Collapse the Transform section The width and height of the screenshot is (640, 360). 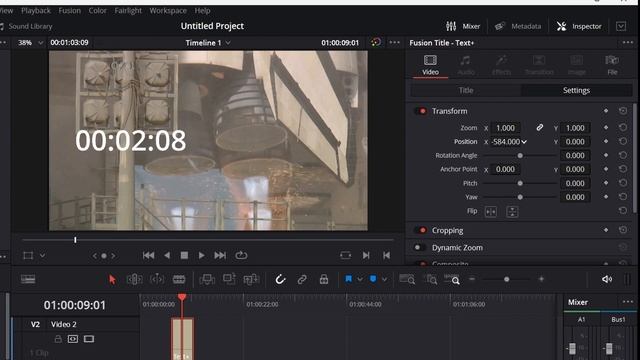pyautogui.click(x=449, y=111)
